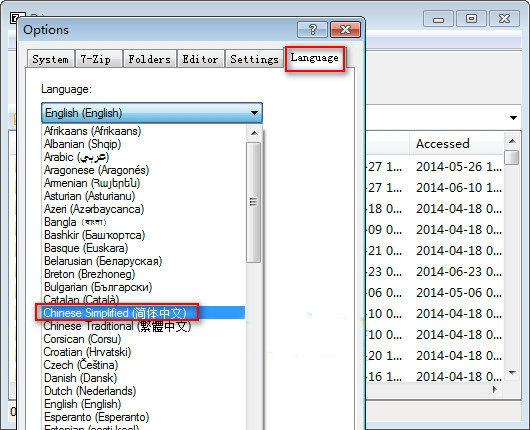Viewport: 530px width, 430px height.
Task: Maximize the 7-Zip main window
Action: [471, 19]
